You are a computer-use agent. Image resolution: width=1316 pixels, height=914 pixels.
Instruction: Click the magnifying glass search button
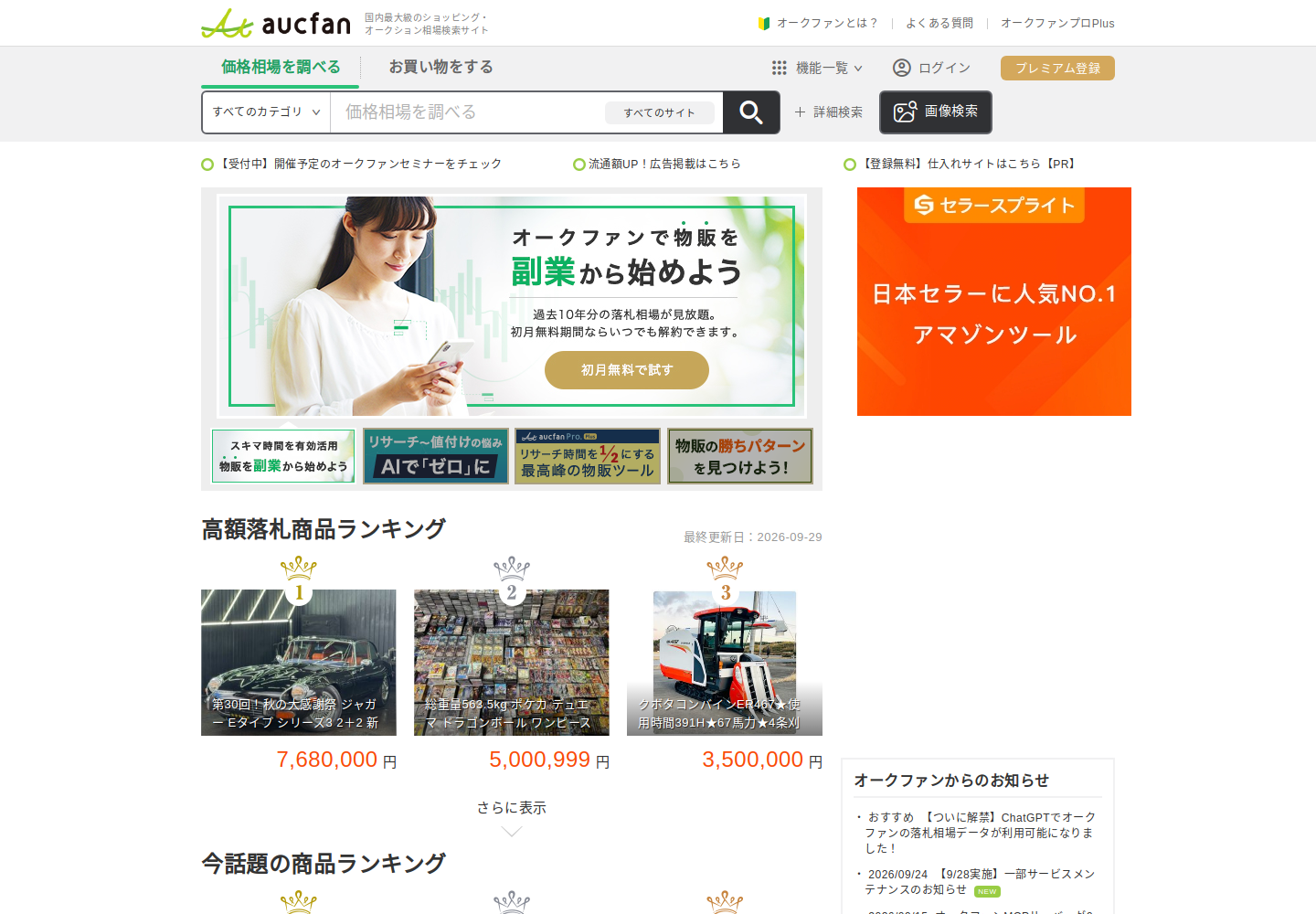coord(751,112)
